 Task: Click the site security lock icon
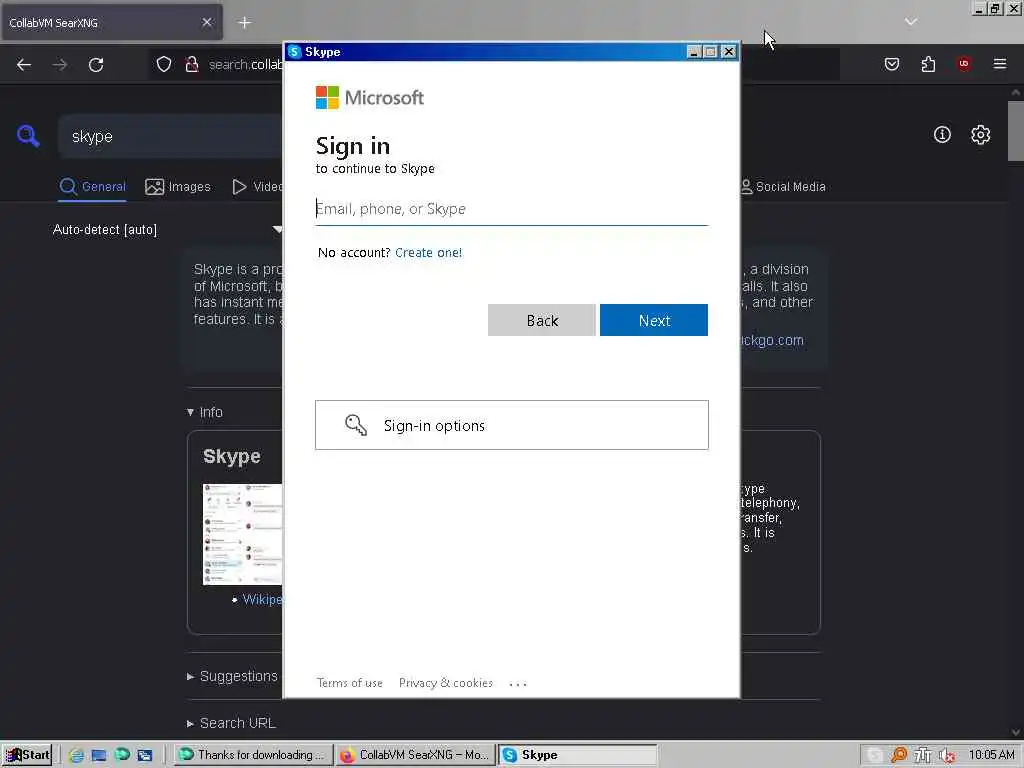coord(191,64)
